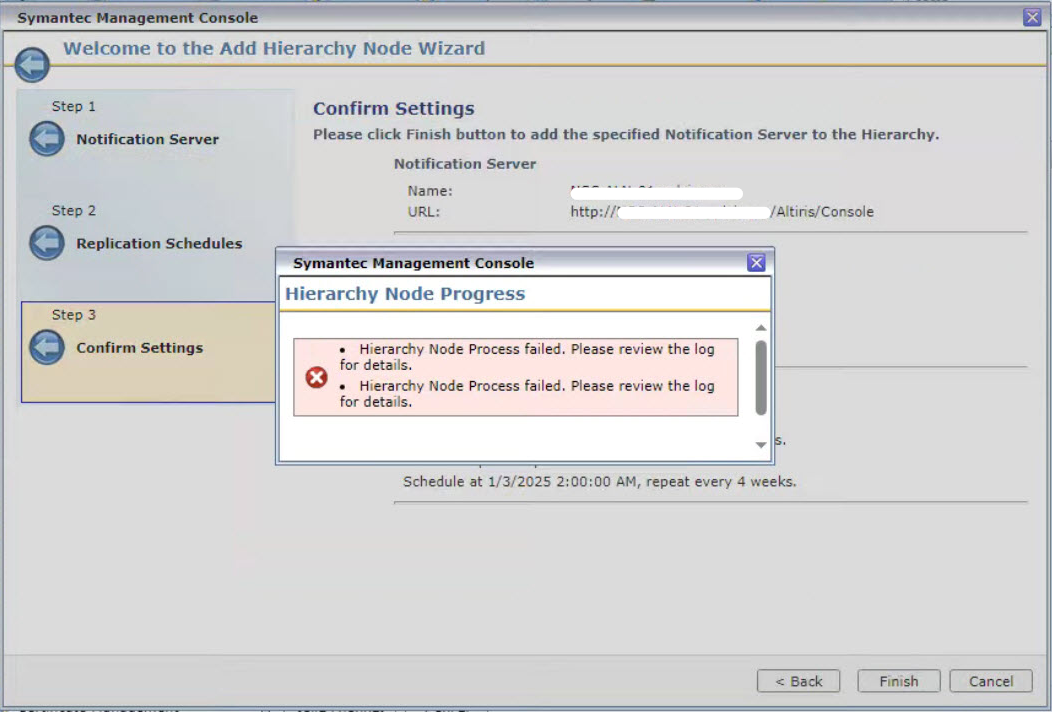
Task: Click the Confirm Settings heading in main pane
Action: coord(394,109)
